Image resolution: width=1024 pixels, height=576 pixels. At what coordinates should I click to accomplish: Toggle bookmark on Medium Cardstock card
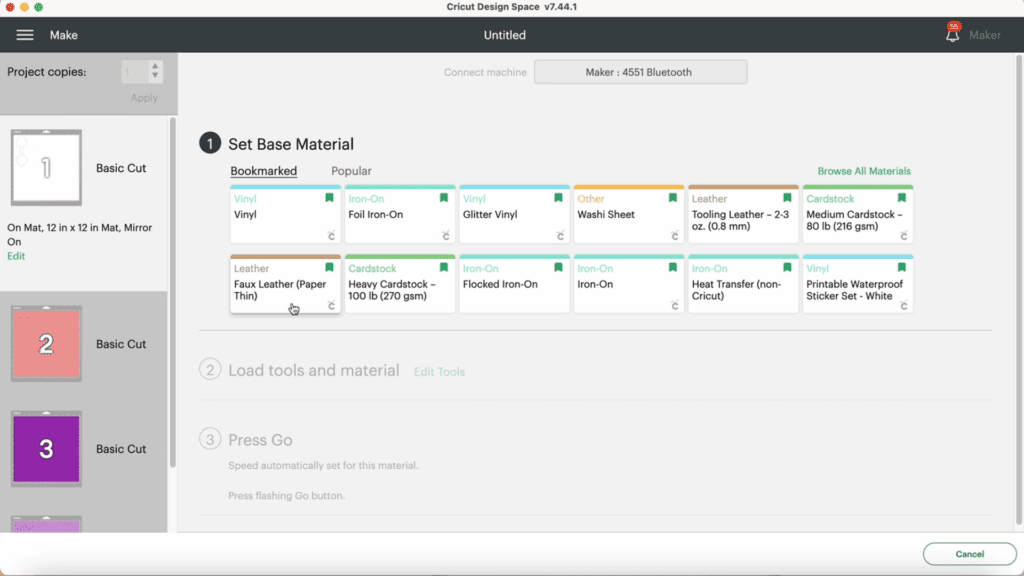901,198
